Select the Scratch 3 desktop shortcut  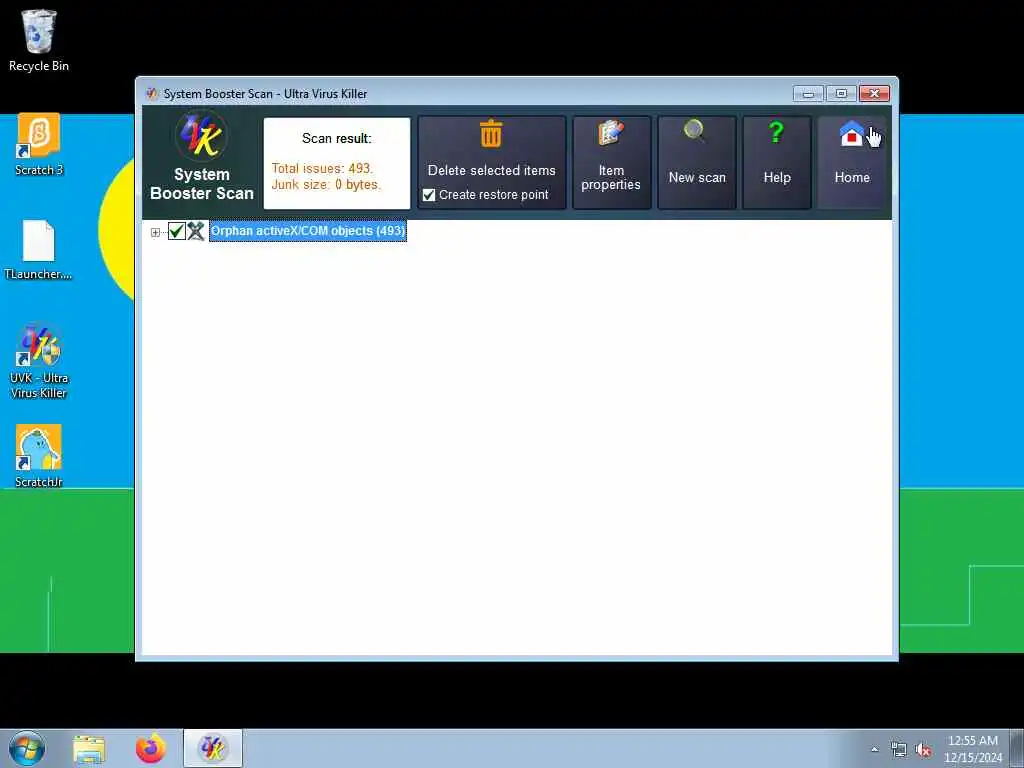[39, 144]
